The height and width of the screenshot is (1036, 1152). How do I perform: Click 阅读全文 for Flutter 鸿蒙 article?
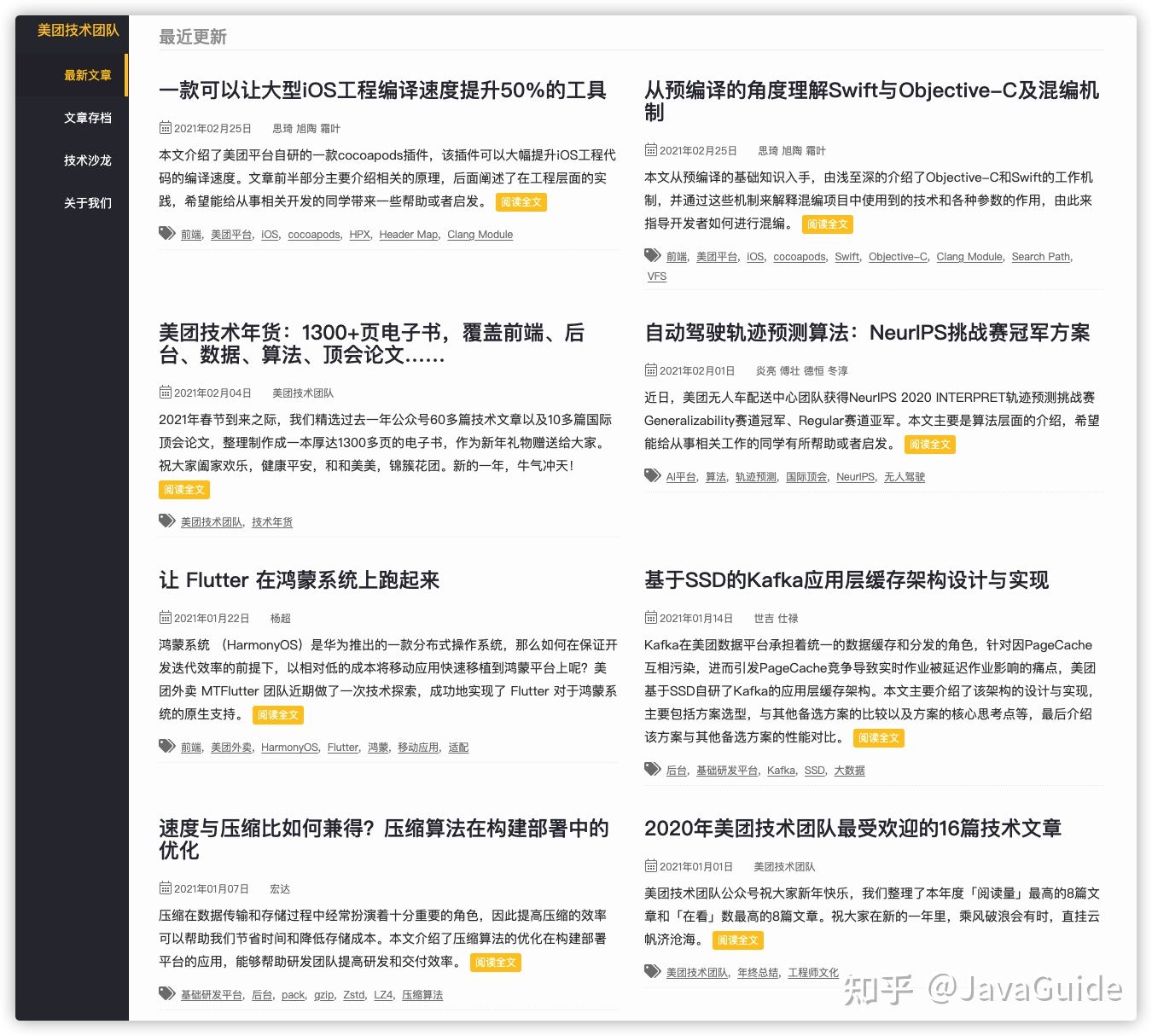(x=278, y=715)
